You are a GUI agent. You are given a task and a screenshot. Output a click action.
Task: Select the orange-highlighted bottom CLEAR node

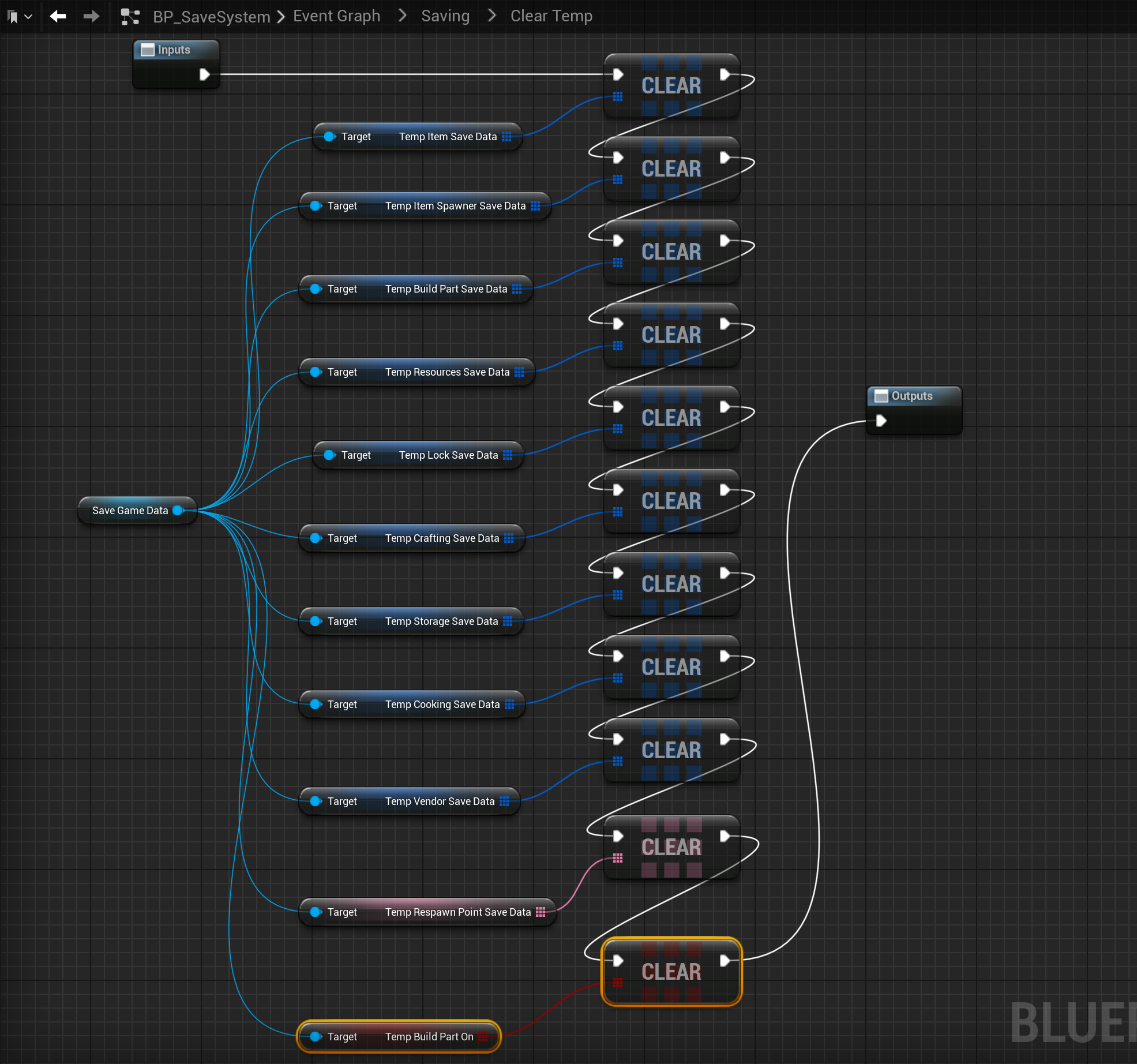point(671,972)
